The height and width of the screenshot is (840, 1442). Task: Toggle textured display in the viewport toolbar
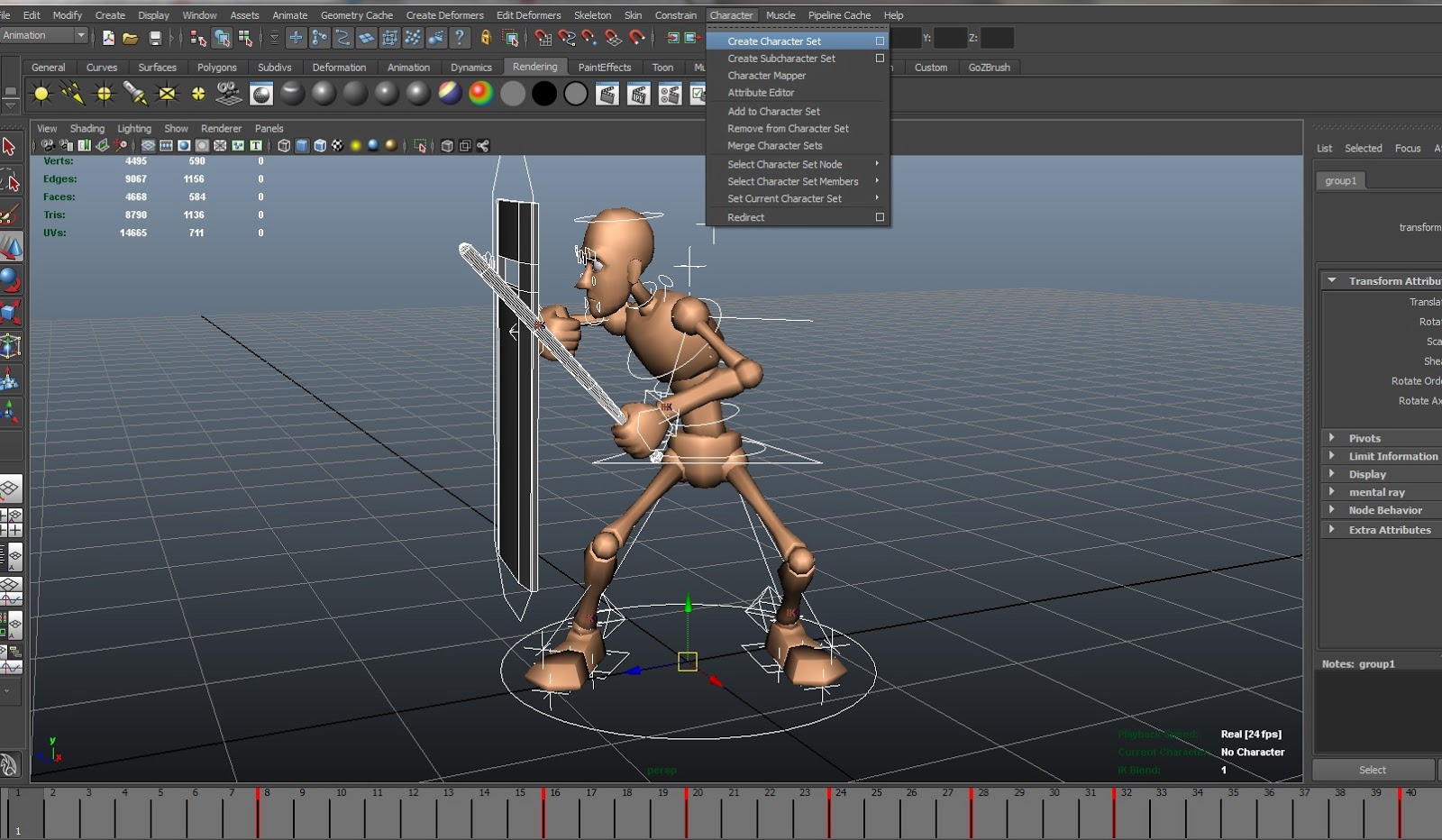pyautogui.click(x=337, y=145)
